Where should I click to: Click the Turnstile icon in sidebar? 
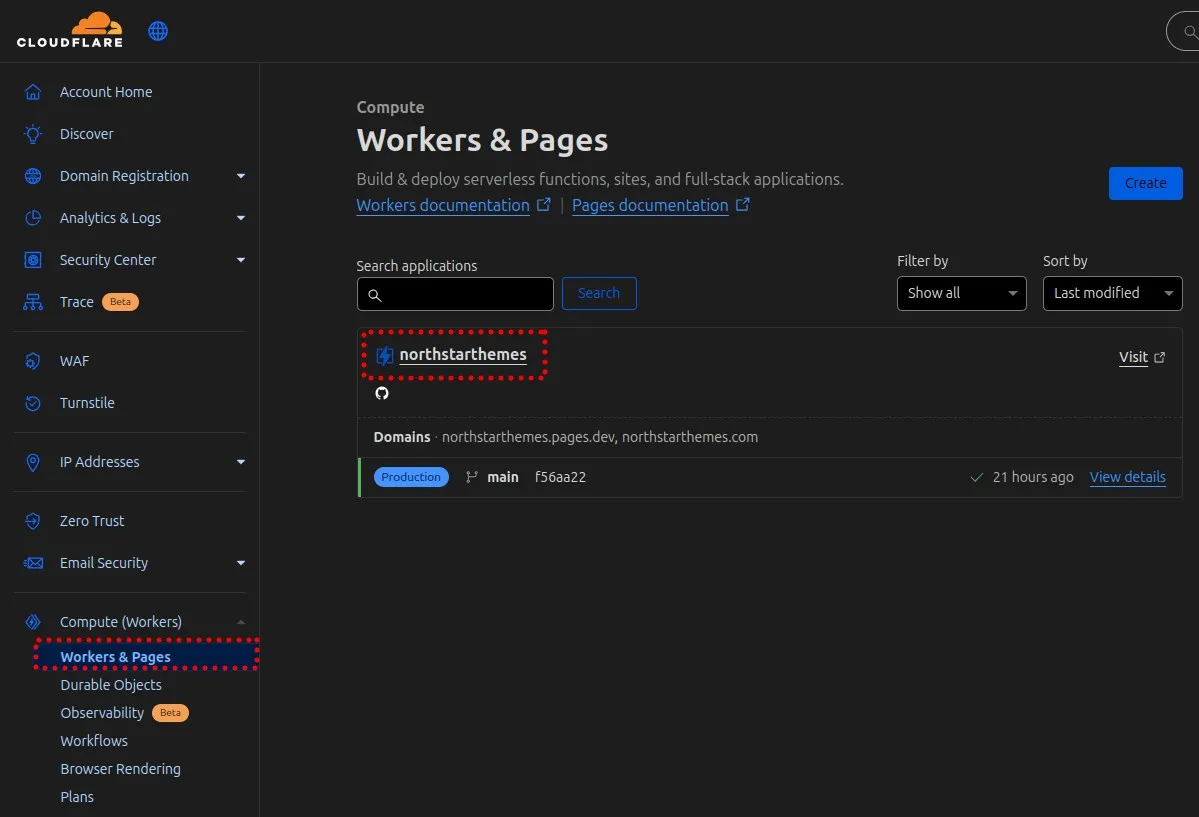click(33, 403)
